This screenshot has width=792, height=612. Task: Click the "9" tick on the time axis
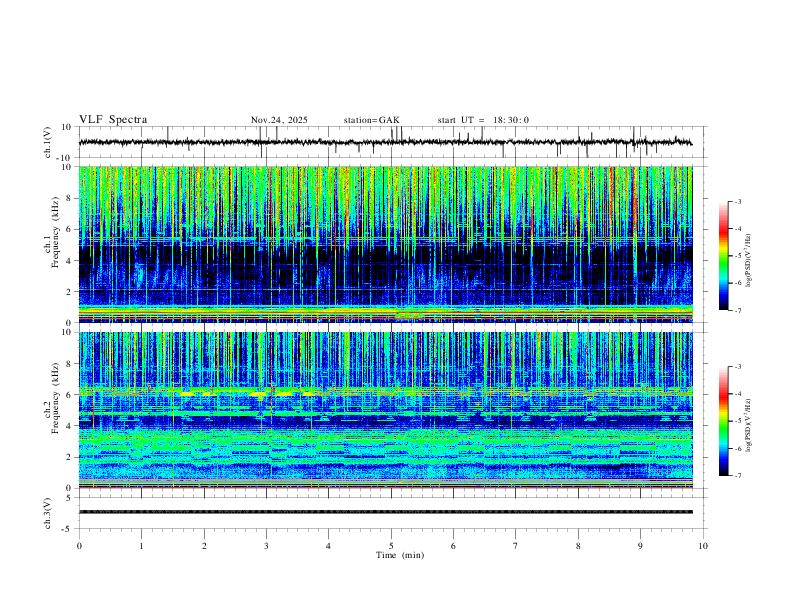(640, 546)
